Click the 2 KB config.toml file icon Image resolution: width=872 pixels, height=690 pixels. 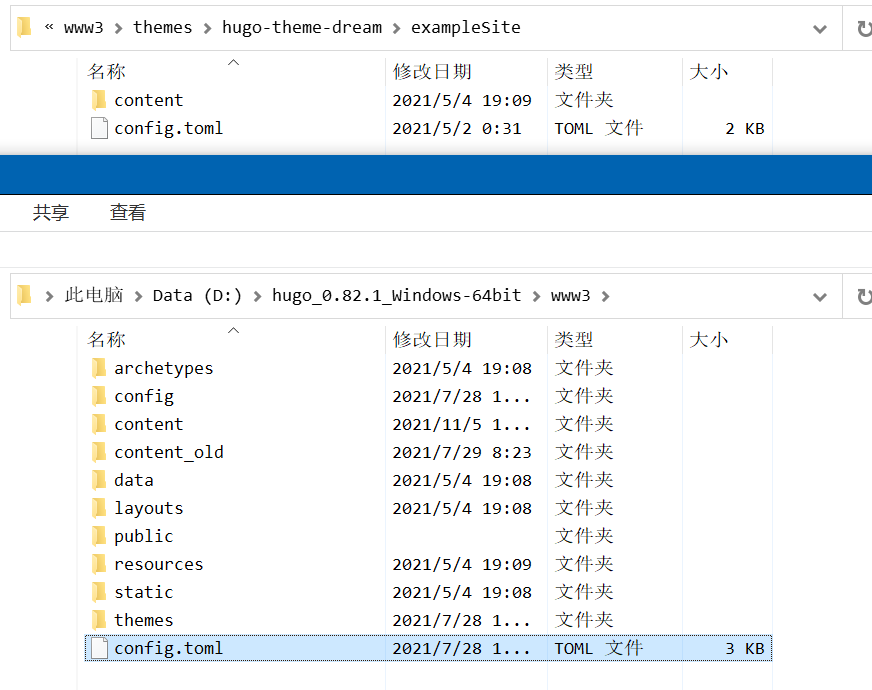coord(98,128)
